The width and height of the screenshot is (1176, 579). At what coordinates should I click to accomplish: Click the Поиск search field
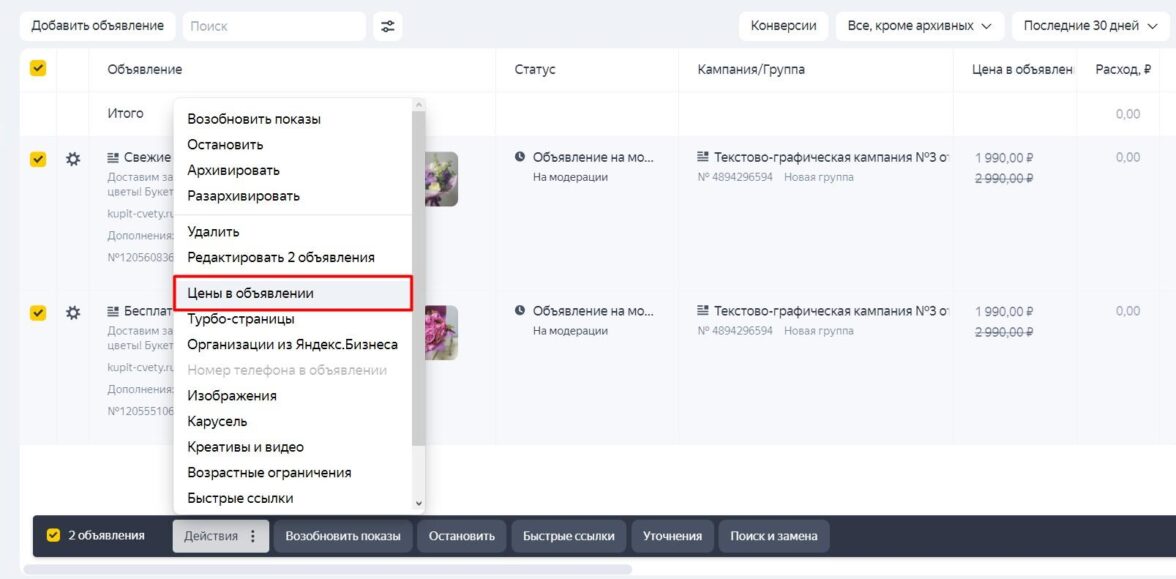pos(273,26)
